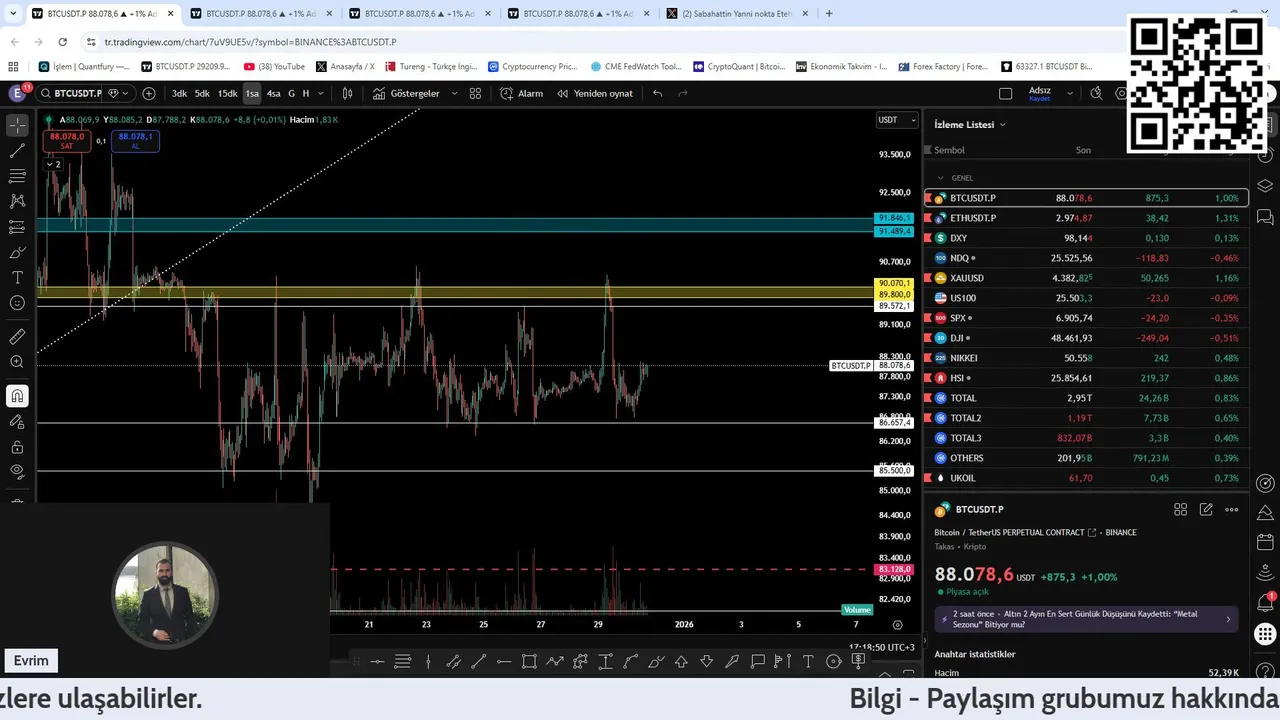
Task: Reload the page with browser refresh
Action: pos(62,42)
